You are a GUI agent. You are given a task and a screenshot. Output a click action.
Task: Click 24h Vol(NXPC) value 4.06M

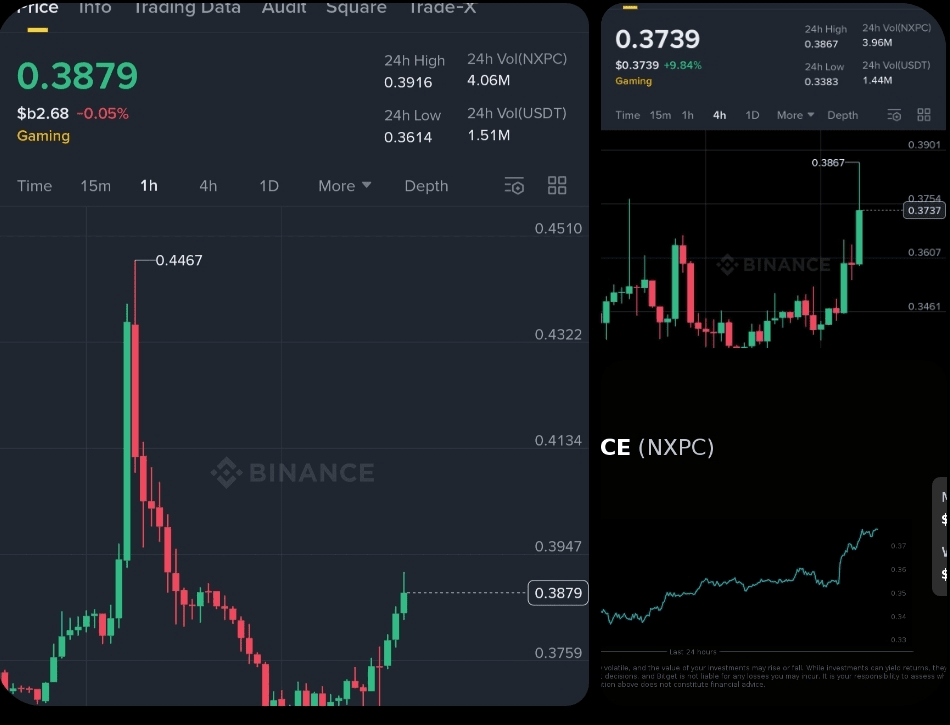coord(489,81)
